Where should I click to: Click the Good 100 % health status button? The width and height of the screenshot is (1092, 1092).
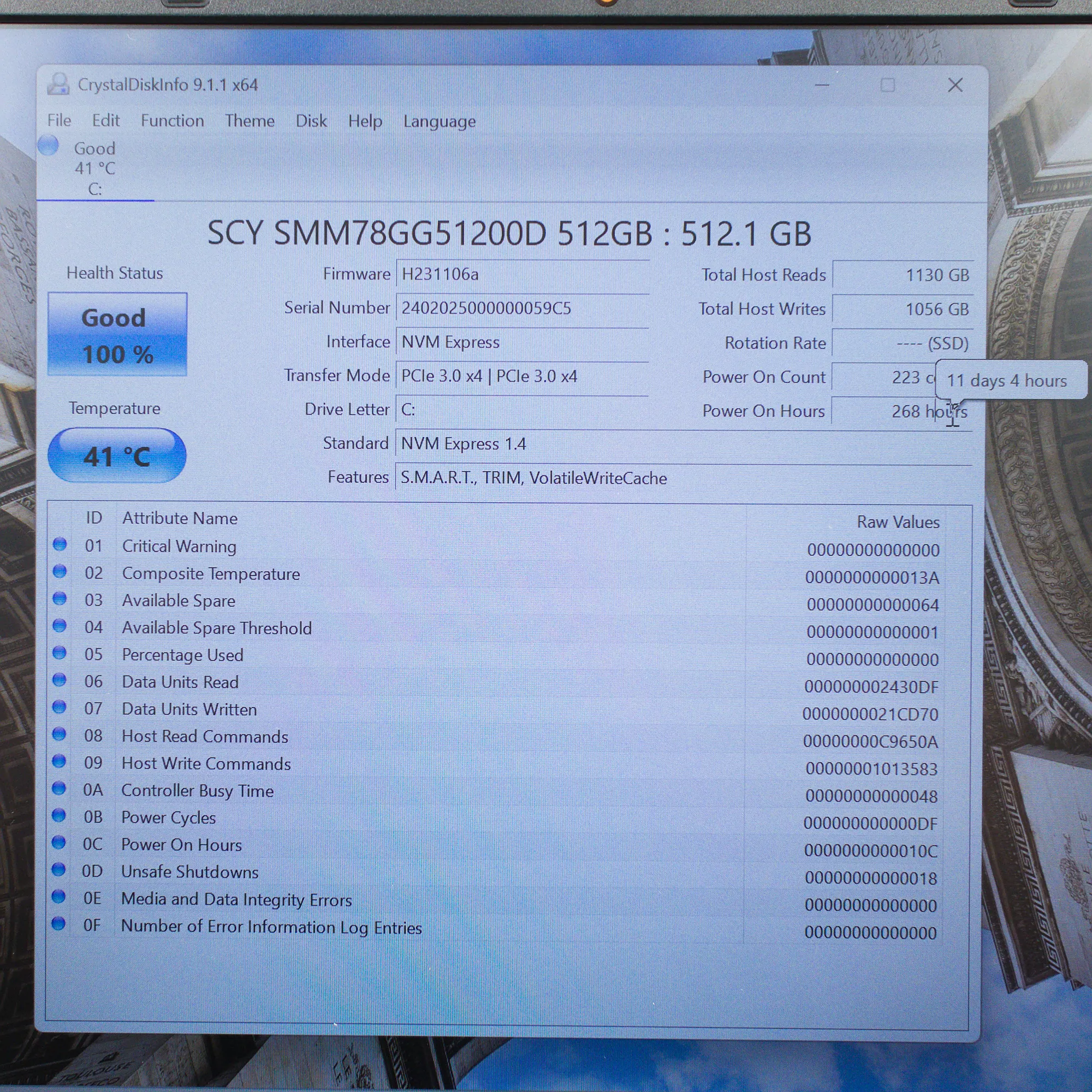(117, 335)
